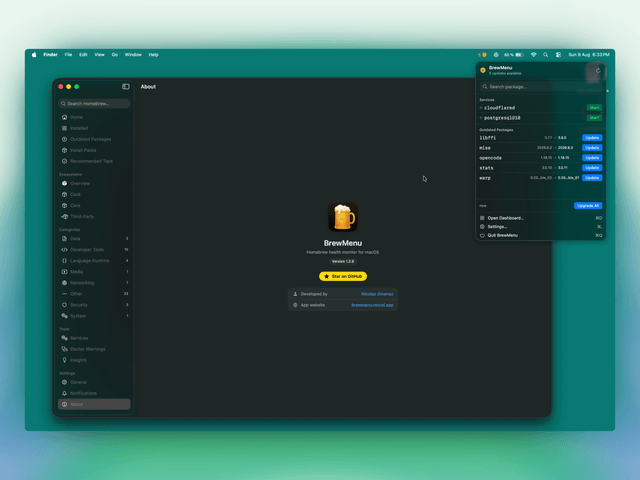This screenshot has width=640, height=480.
Task: Refresh the BrewMenu popup list
Action: (x=598, y=71)
